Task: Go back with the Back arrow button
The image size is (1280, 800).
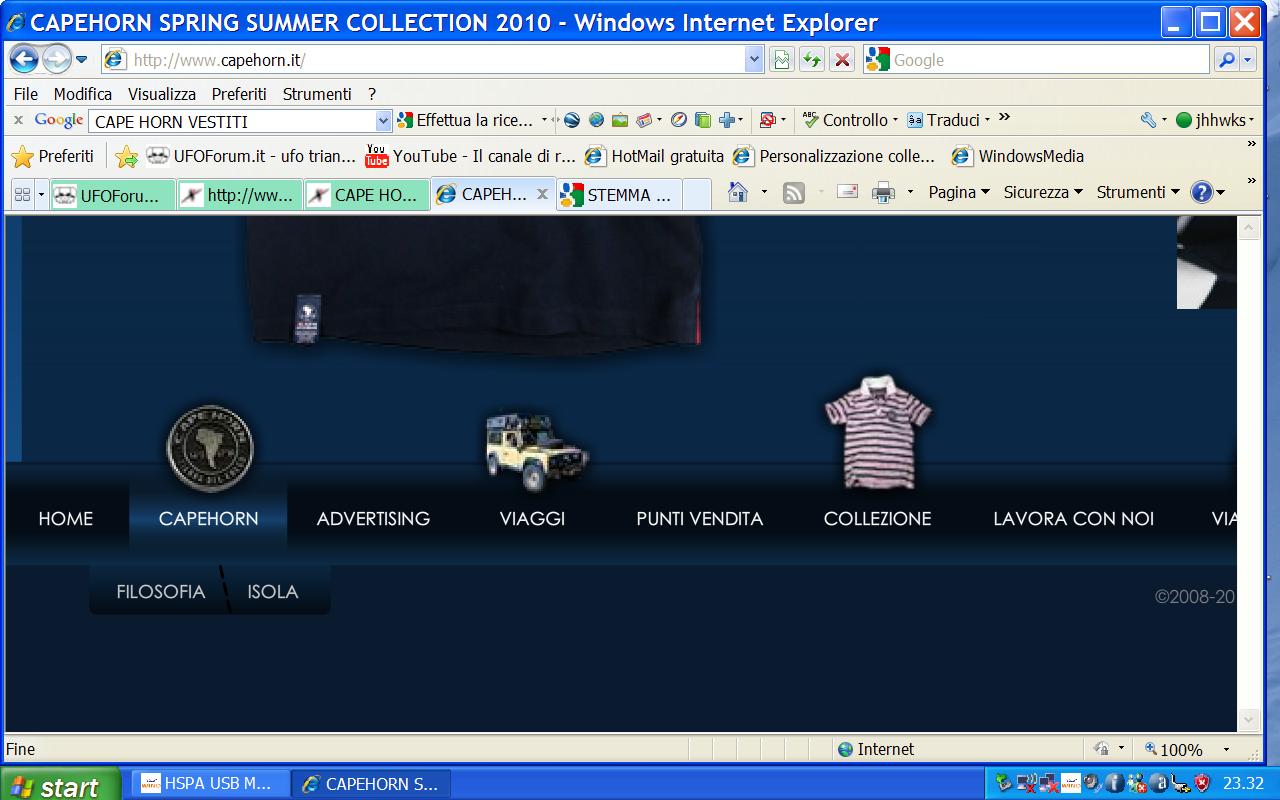Action: pos(23,59)
